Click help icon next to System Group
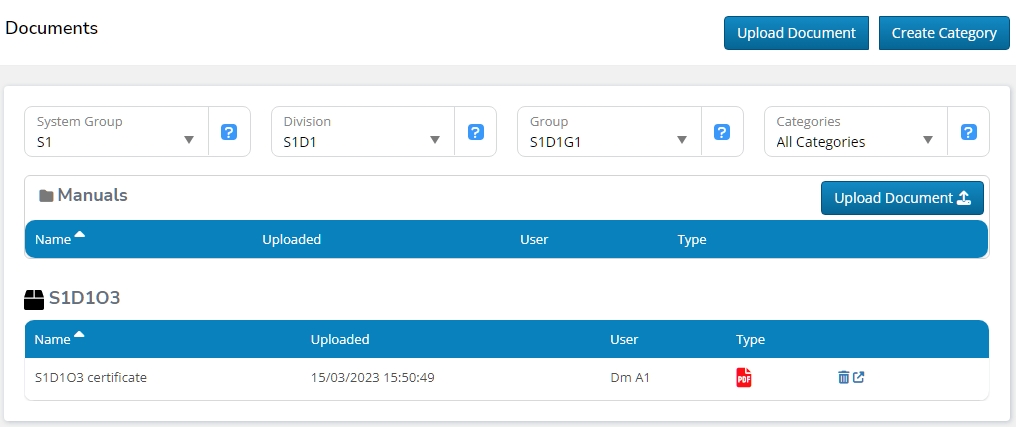 (x=229, y=132)
